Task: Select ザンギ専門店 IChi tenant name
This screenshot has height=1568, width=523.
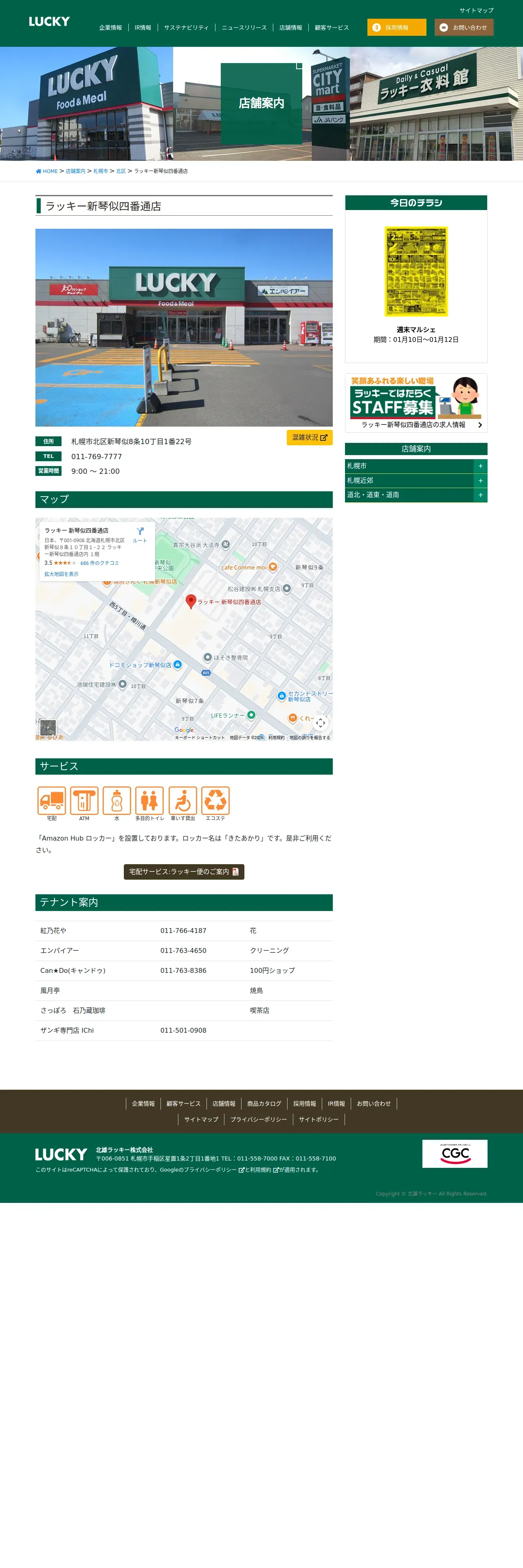Action: pos(67,1031)
